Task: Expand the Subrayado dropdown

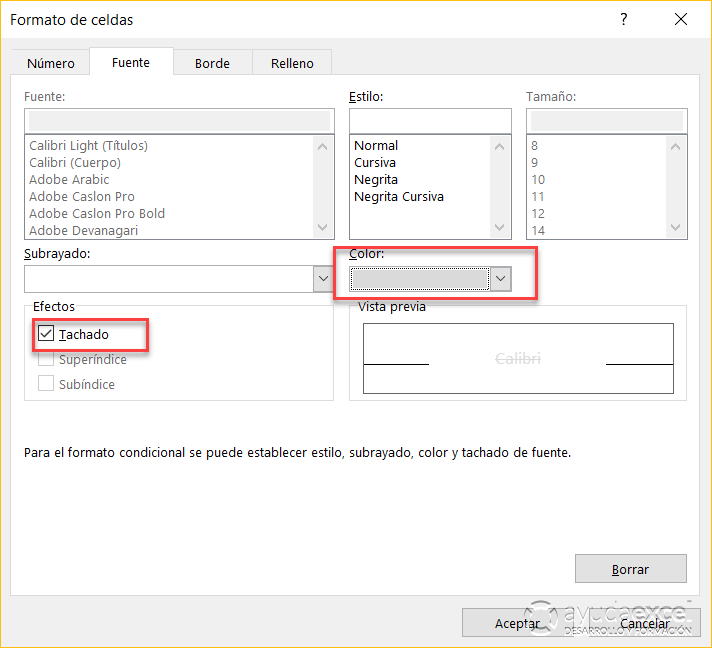Action: tap(322, 279)
